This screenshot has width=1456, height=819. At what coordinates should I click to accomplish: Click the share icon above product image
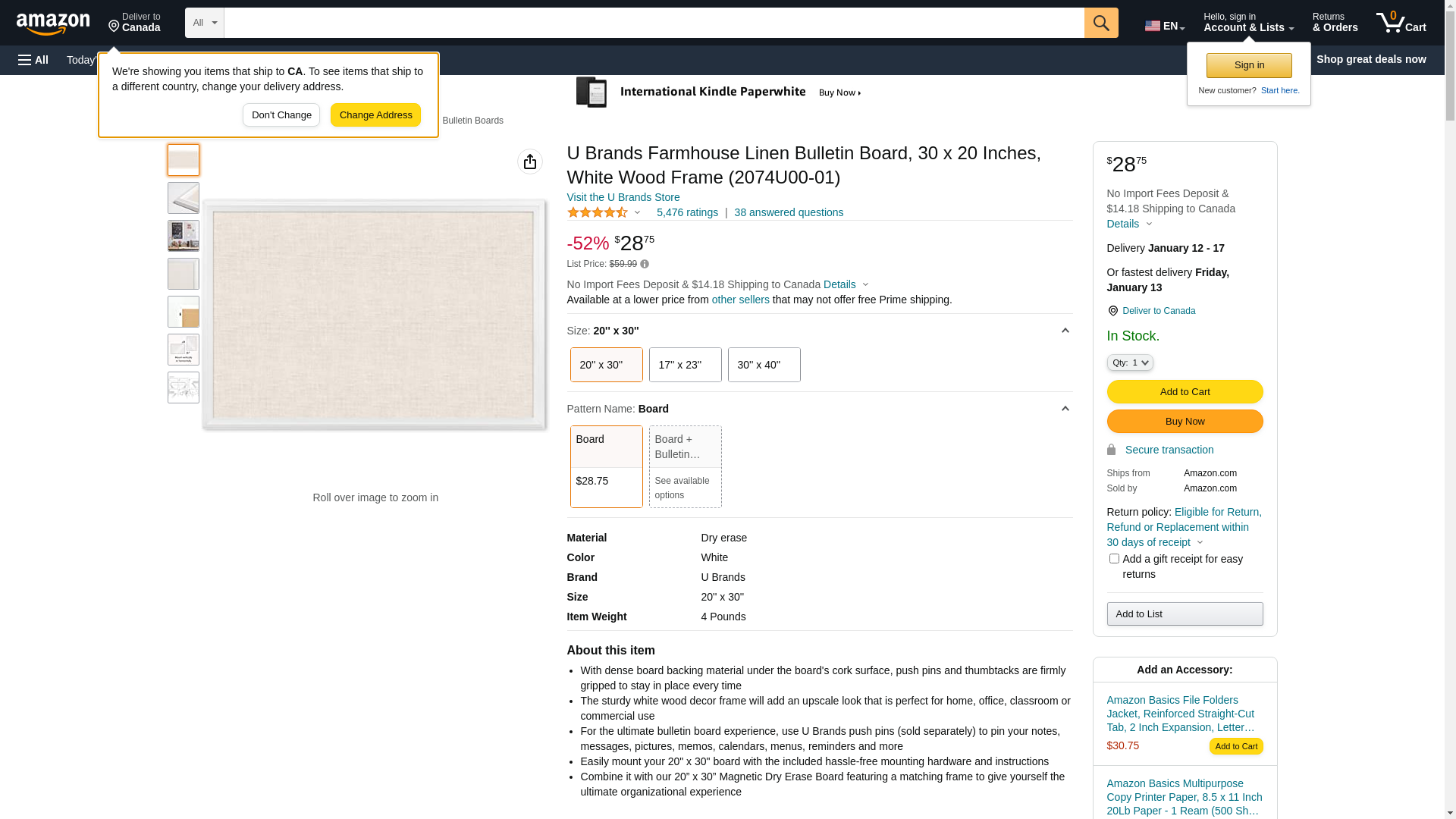pos(530,162)
